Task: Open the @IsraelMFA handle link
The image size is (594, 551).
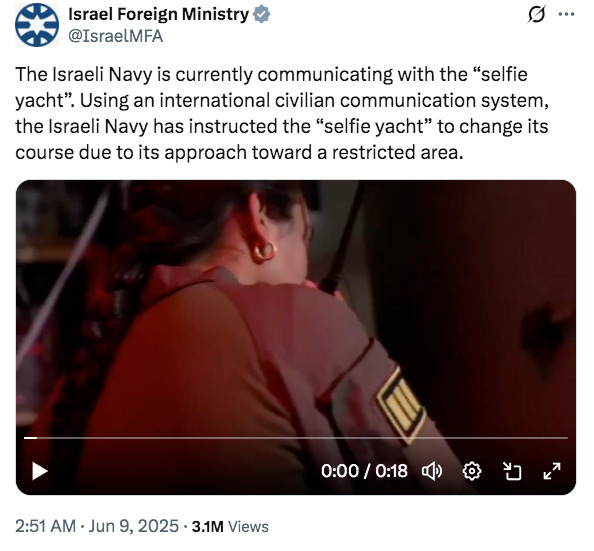Action: click(x=116, y=36)
